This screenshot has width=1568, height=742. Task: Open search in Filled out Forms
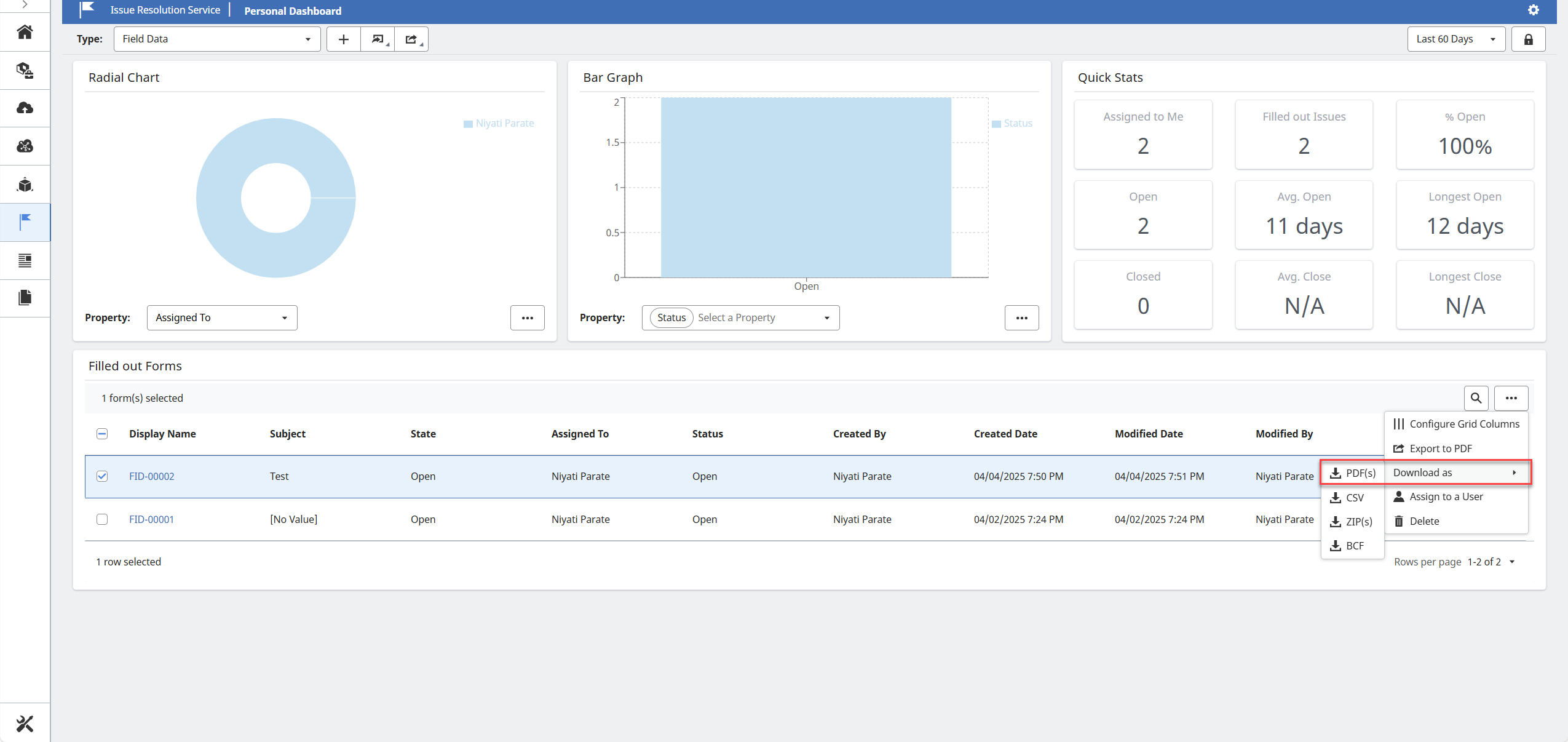[x=1476, y=398]
